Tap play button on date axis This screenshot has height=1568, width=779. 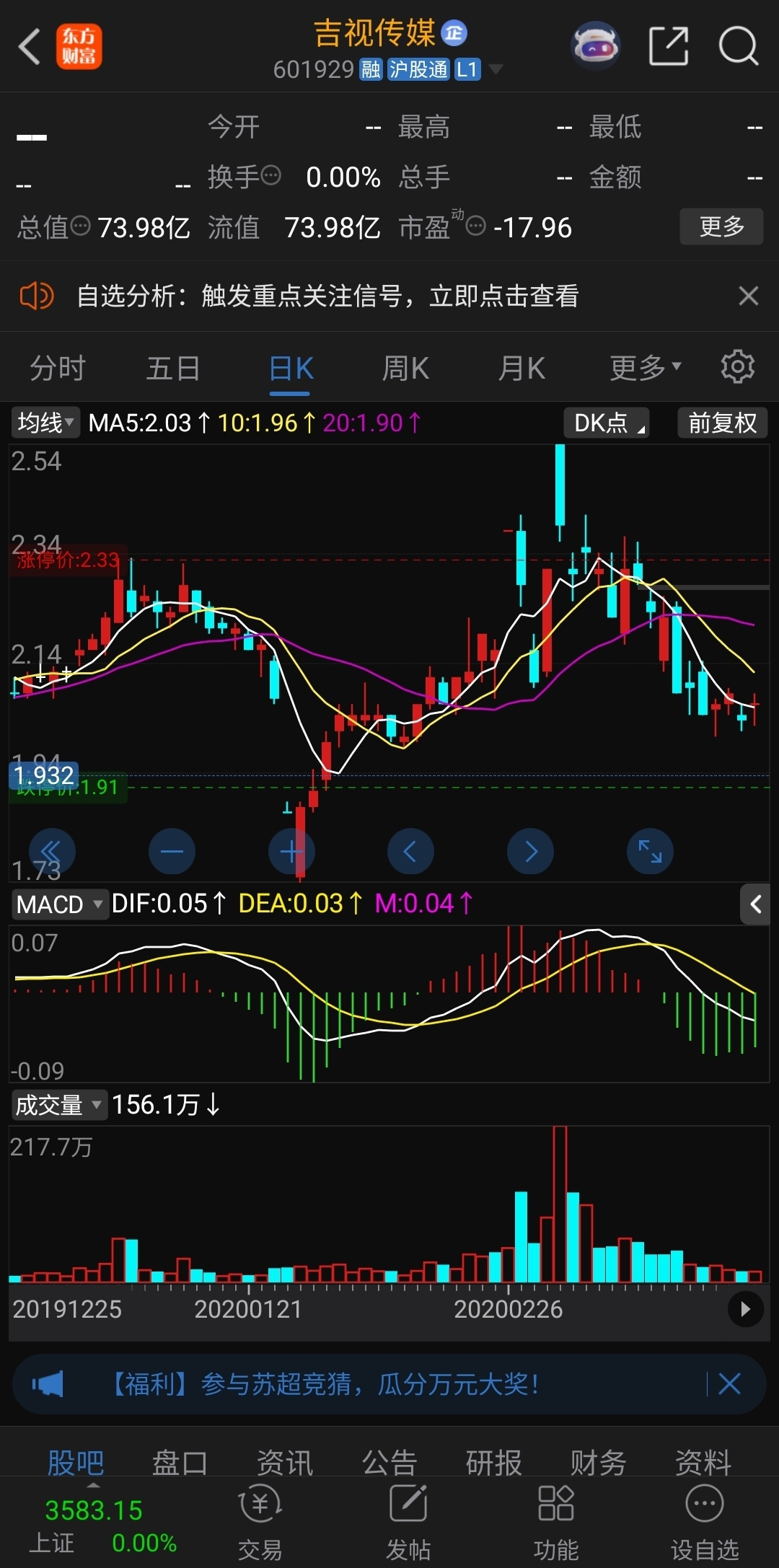[x=745, y=1308]
